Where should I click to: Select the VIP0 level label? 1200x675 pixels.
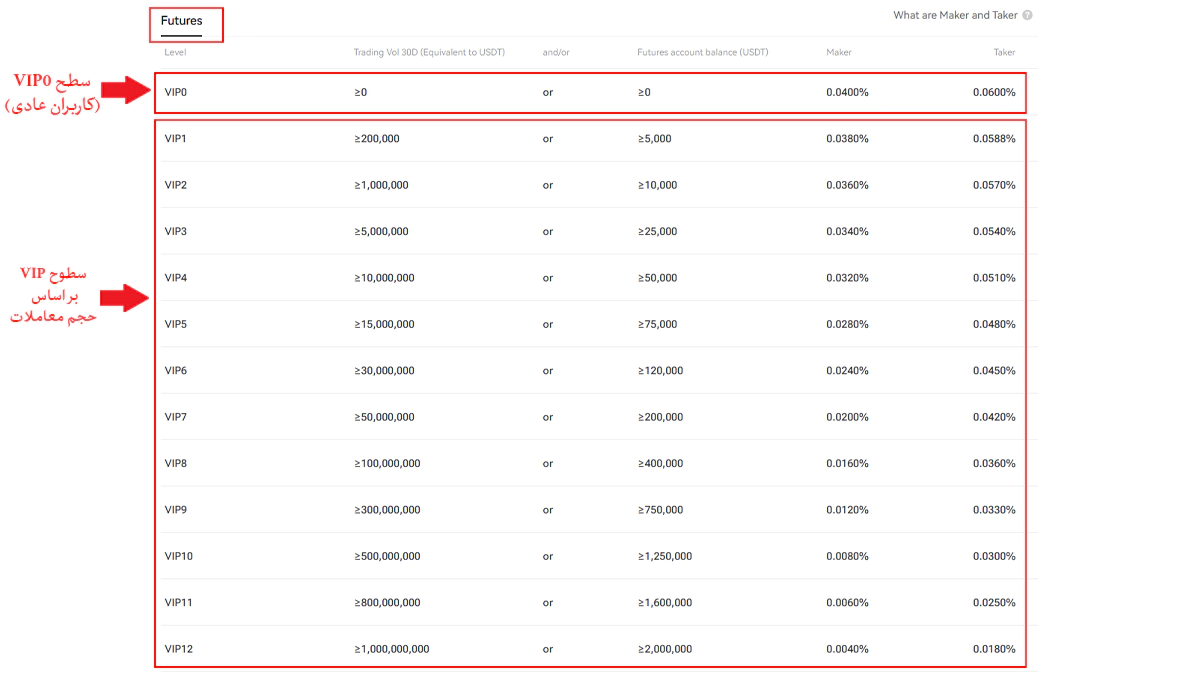pos(176,92)
